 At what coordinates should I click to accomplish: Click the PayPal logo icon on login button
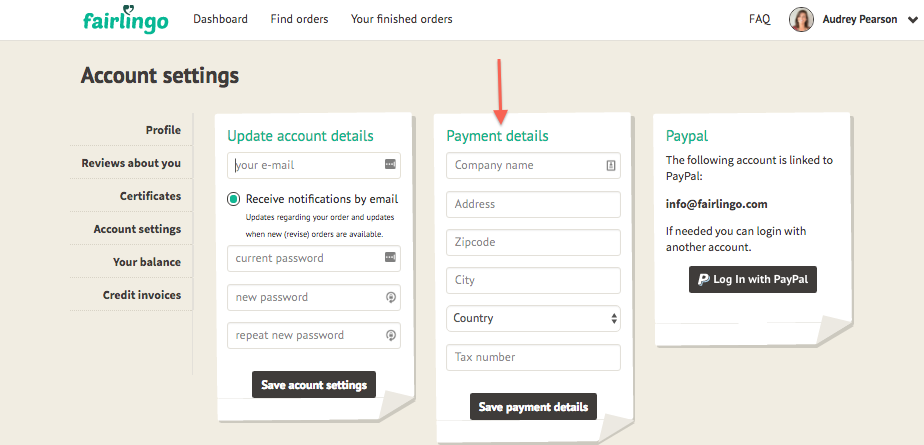tap(704, 280)
